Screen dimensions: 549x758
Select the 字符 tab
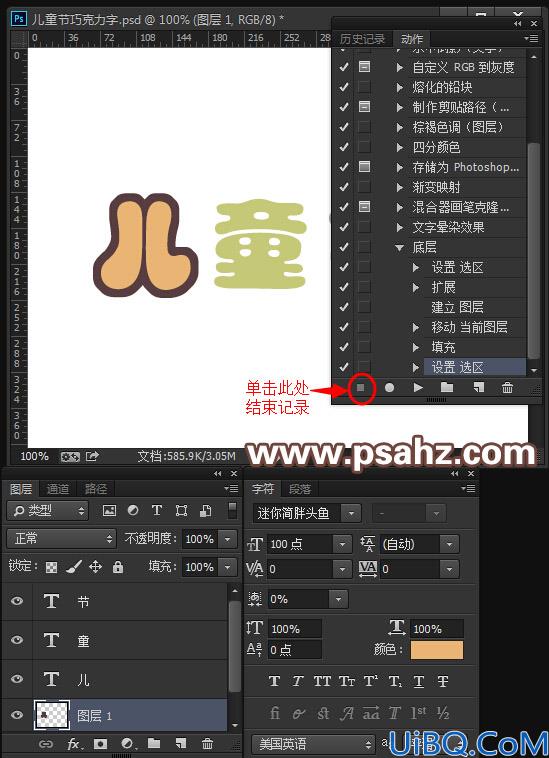(263, 489)
